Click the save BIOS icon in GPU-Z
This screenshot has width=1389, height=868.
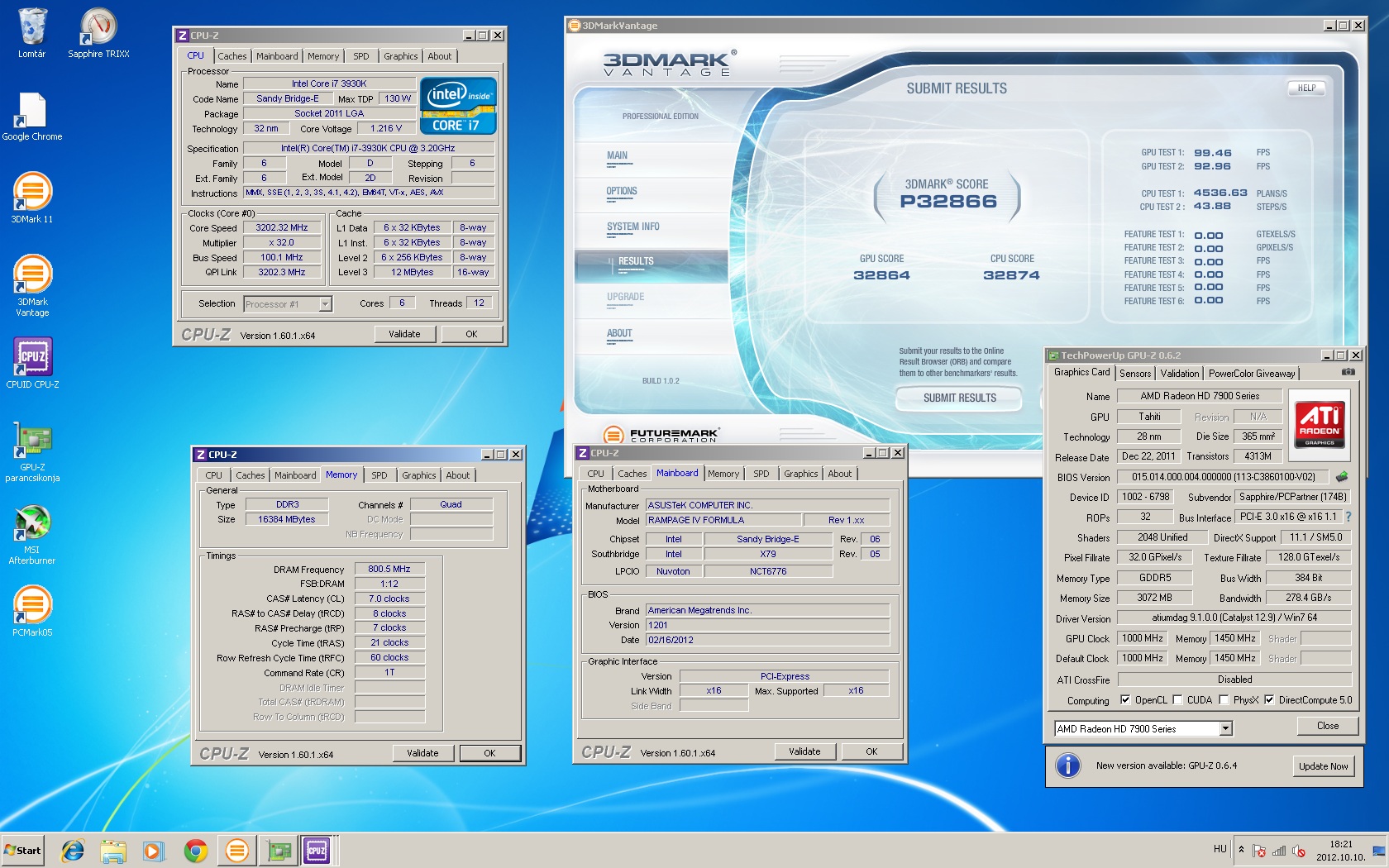(x=1342, y=476)
